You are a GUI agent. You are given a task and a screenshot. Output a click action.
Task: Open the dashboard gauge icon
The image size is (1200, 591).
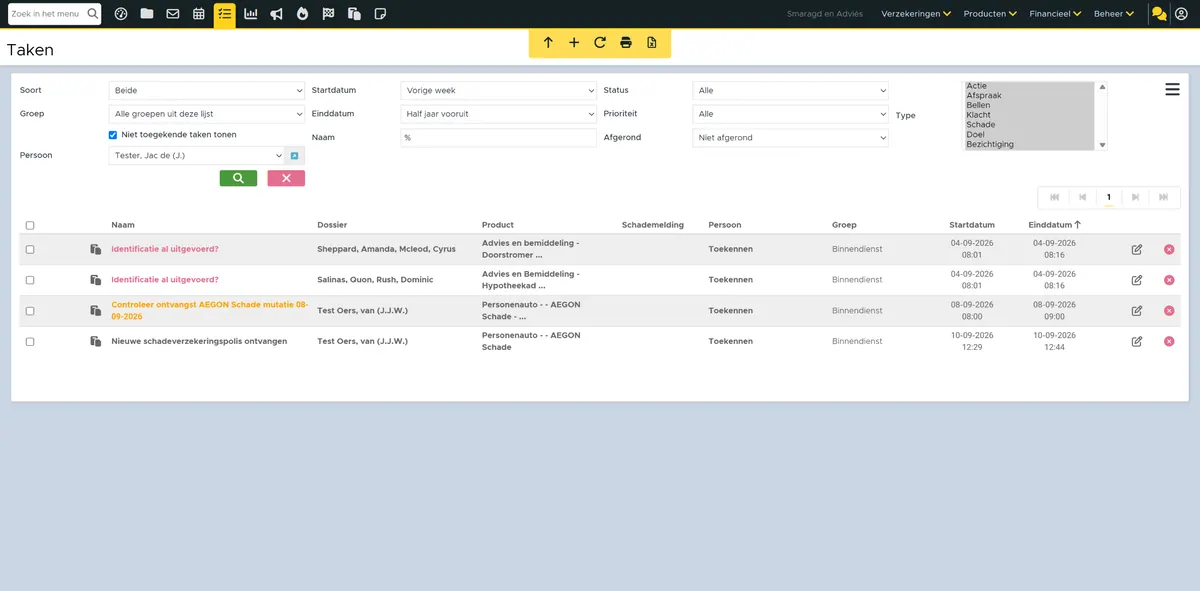pos(121,14)
